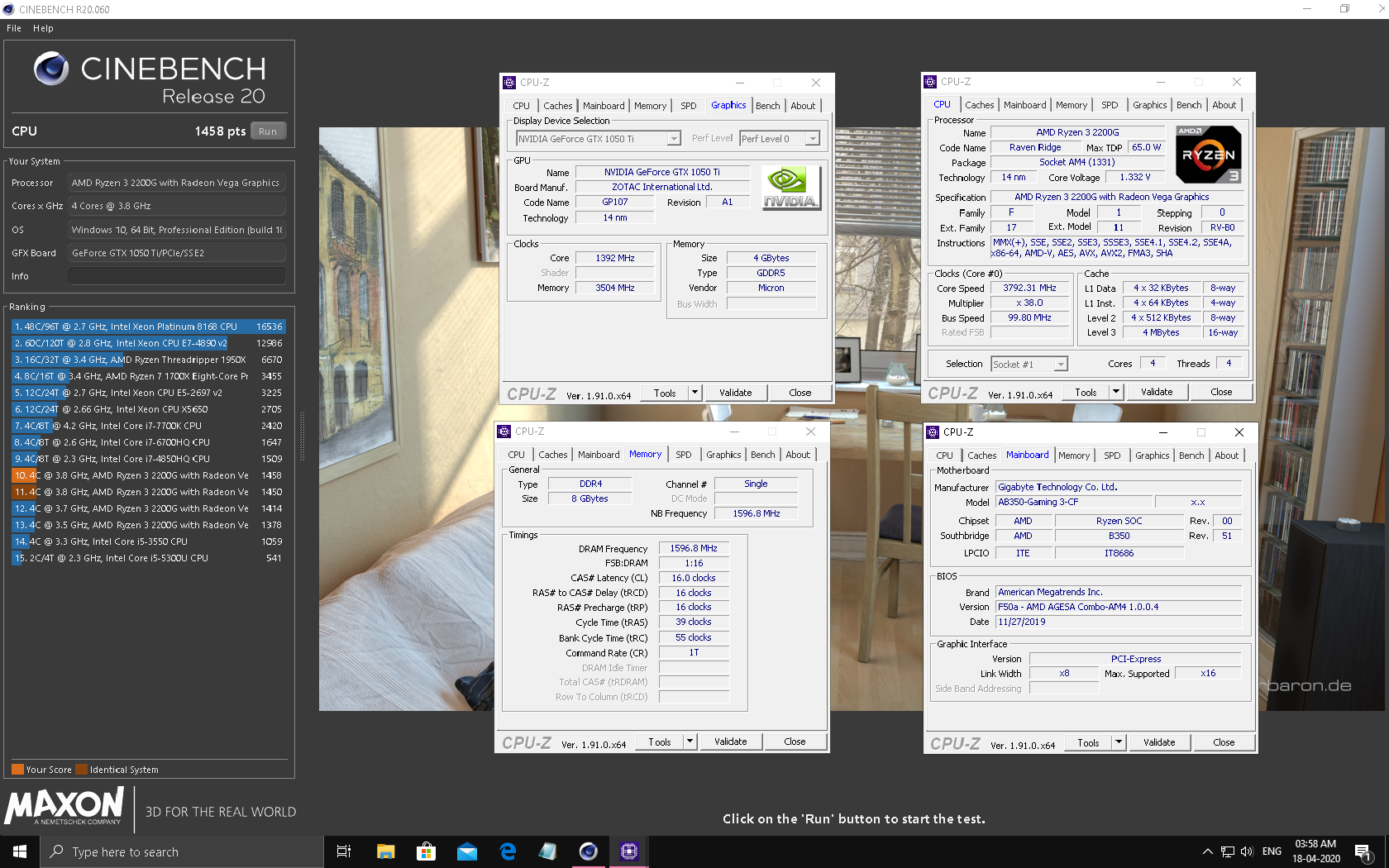Screen dimensions: 1389x868
Task: Select the Xeon Platinum 8168 ranking row
Action: [x=148, y=327]
